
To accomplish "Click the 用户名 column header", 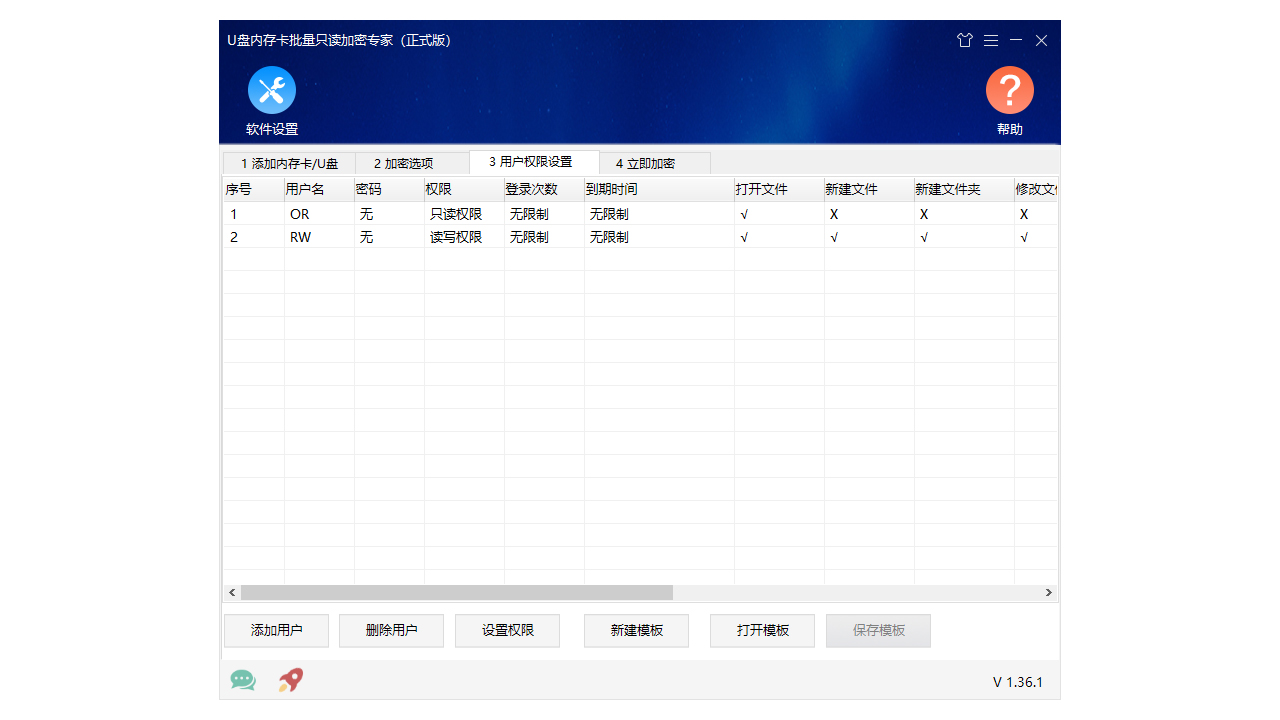I will (319, 189).
